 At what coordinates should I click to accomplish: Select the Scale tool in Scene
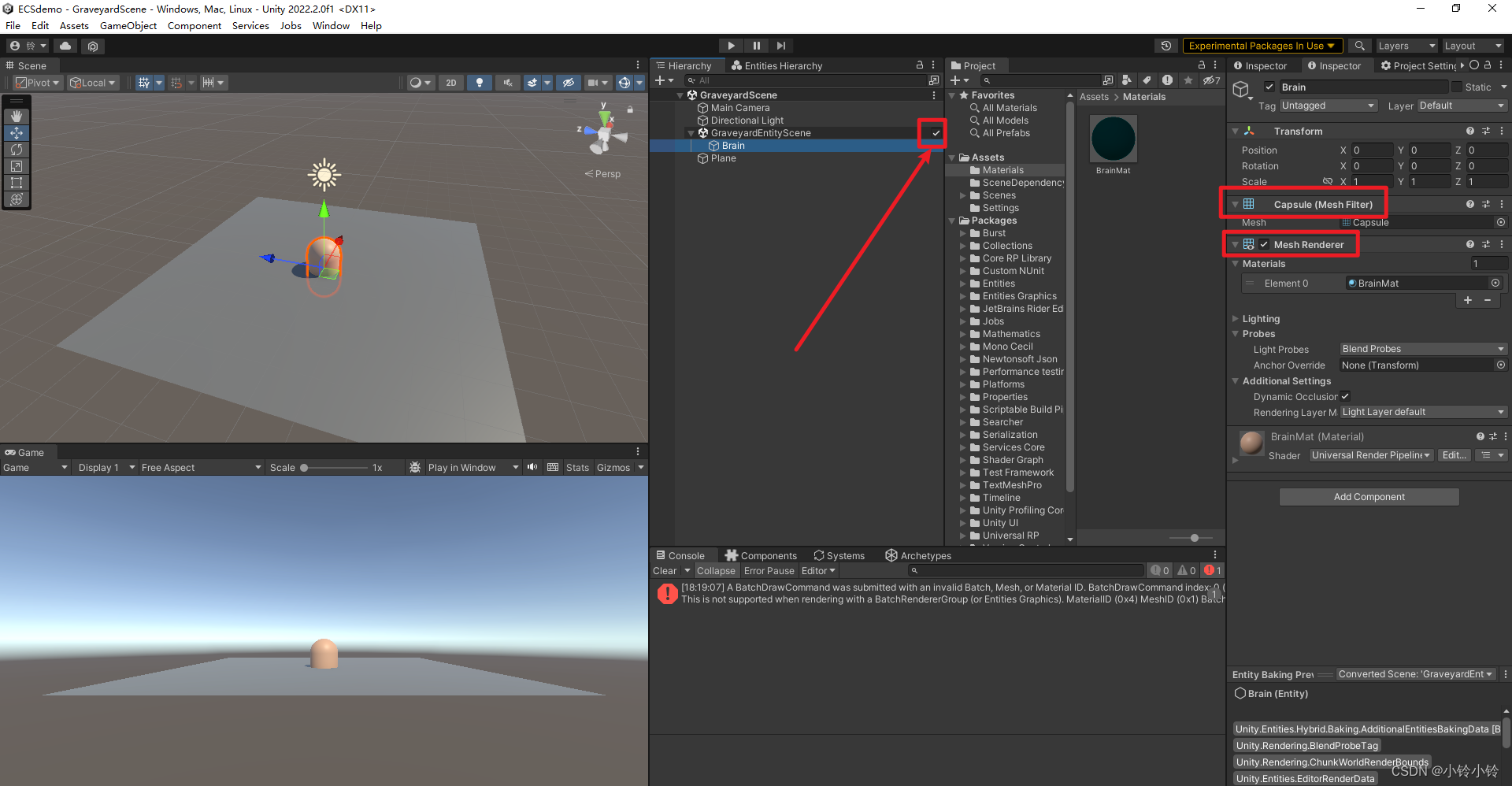[x=17, y=166]
